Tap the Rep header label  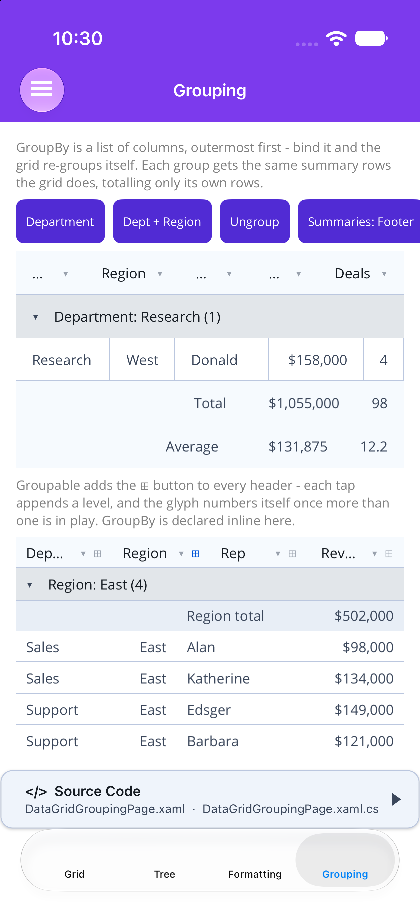(x=233, y=554)
